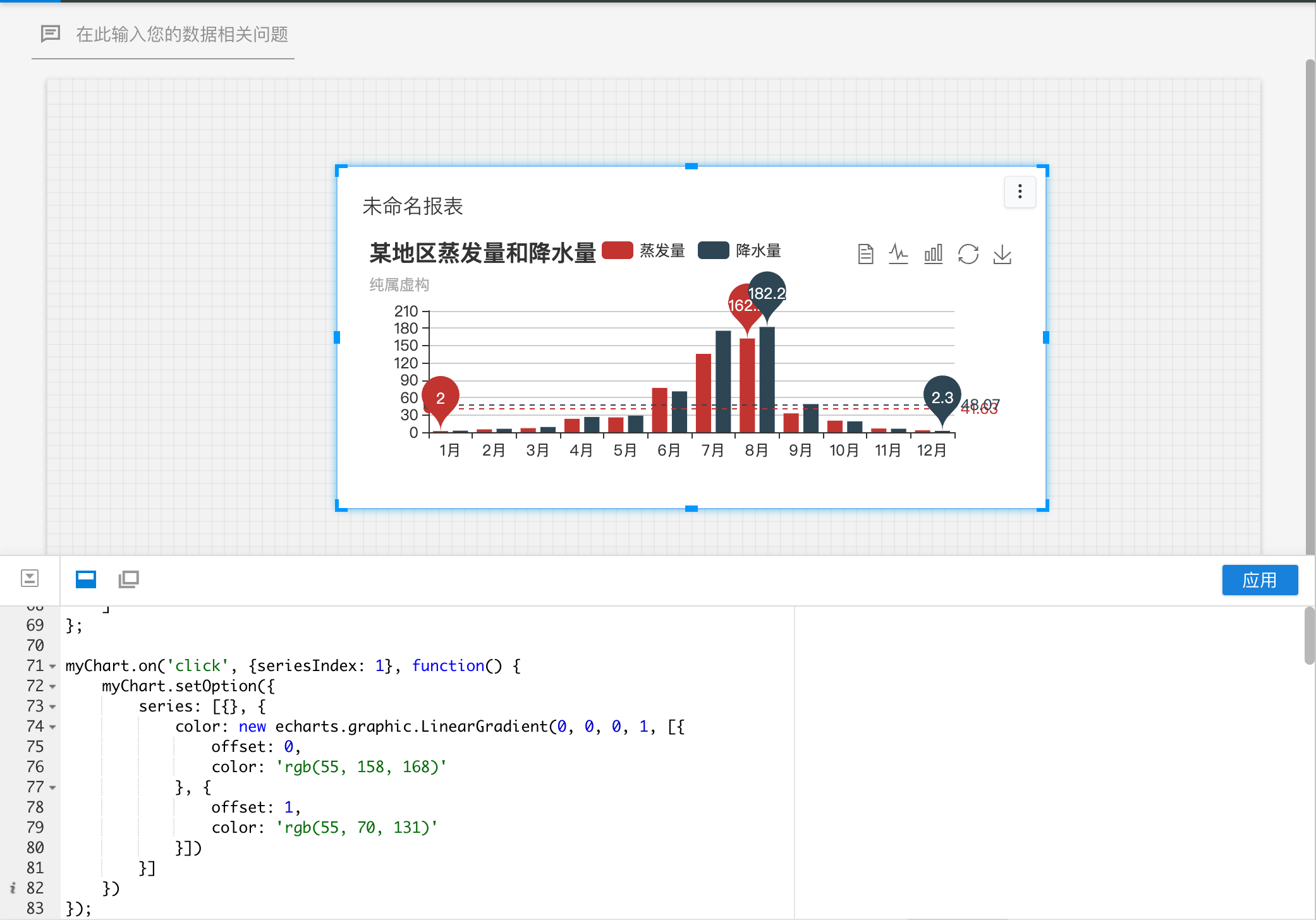Collapse the gradient block fold at line 77

click(51, 787)
